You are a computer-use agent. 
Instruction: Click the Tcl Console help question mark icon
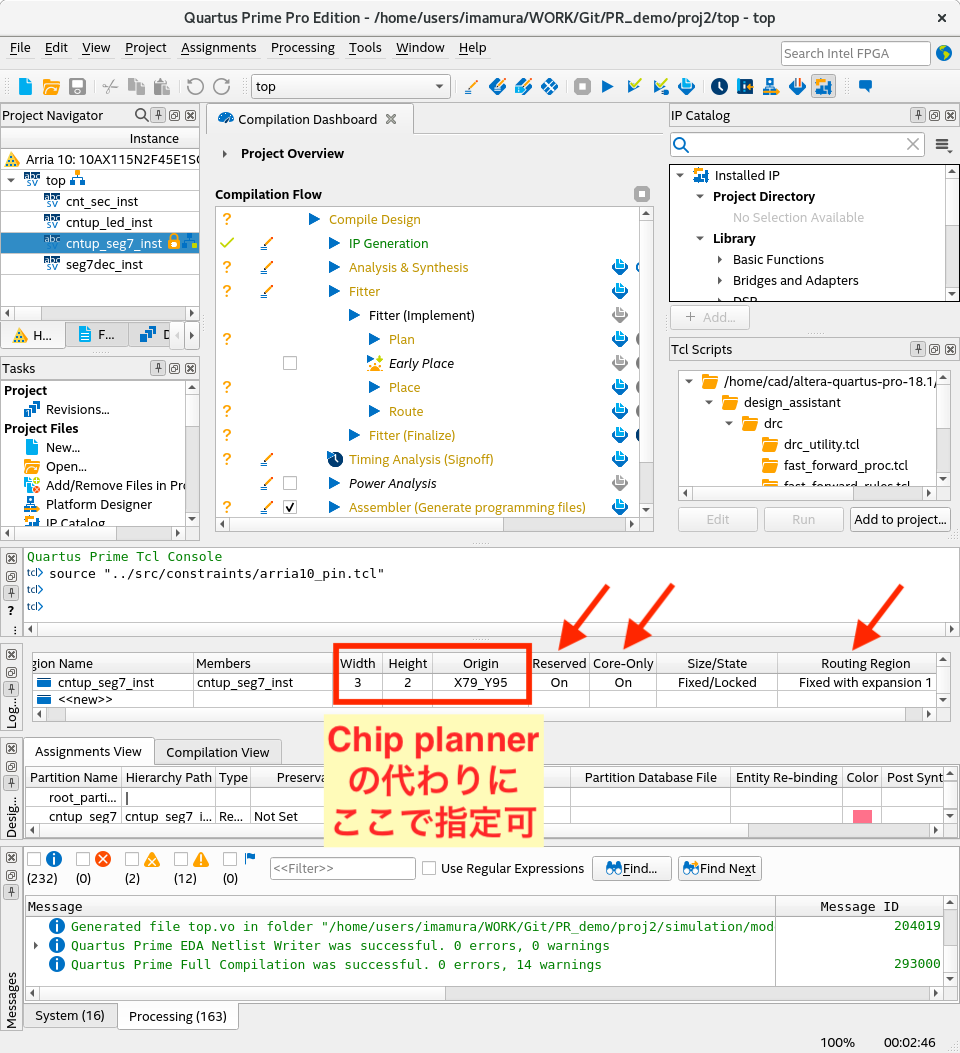click(x=11, y=610)
